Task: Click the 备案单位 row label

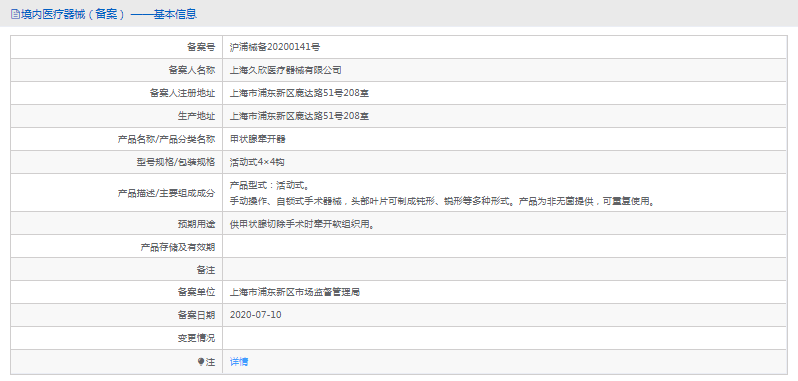Action: point(196,292)
